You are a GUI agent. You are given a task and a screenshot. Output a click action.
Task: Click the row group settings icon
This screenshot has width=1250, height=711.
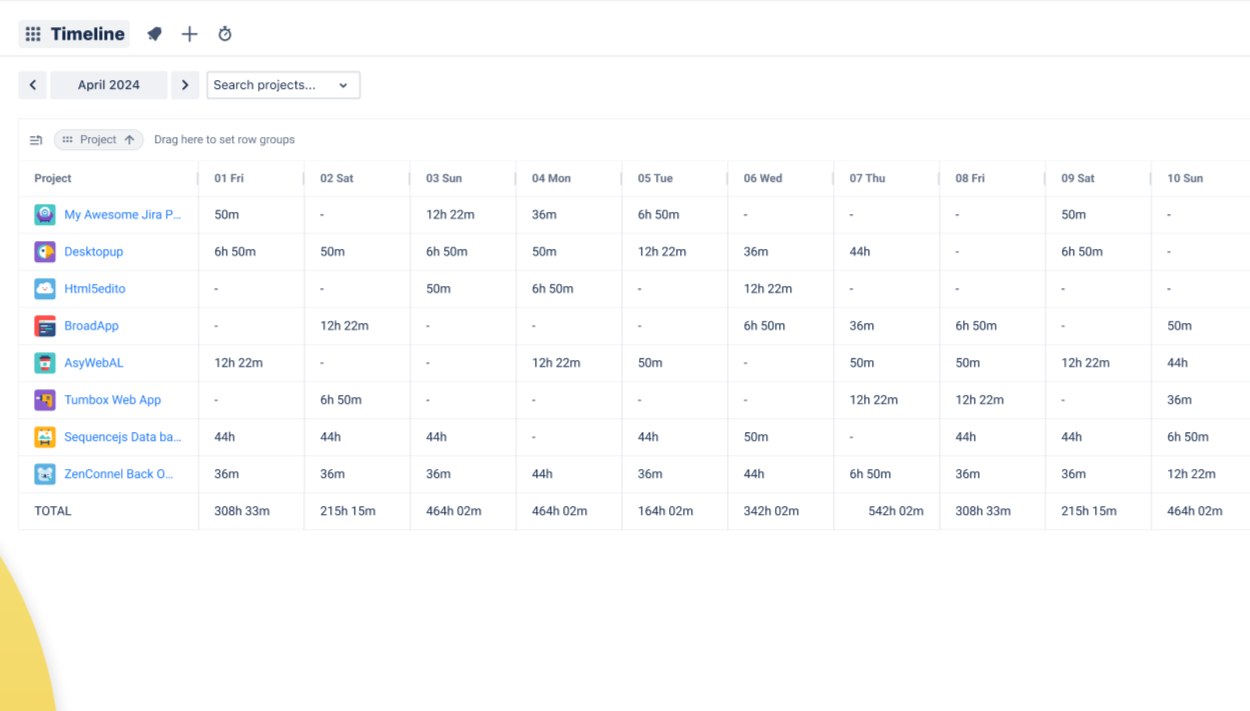(36, 140)
